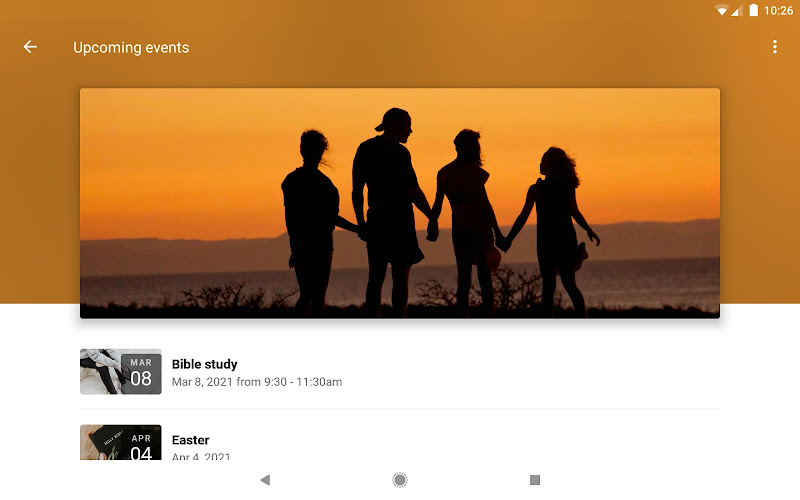Go back using the arrow icon

click(30, 47)
